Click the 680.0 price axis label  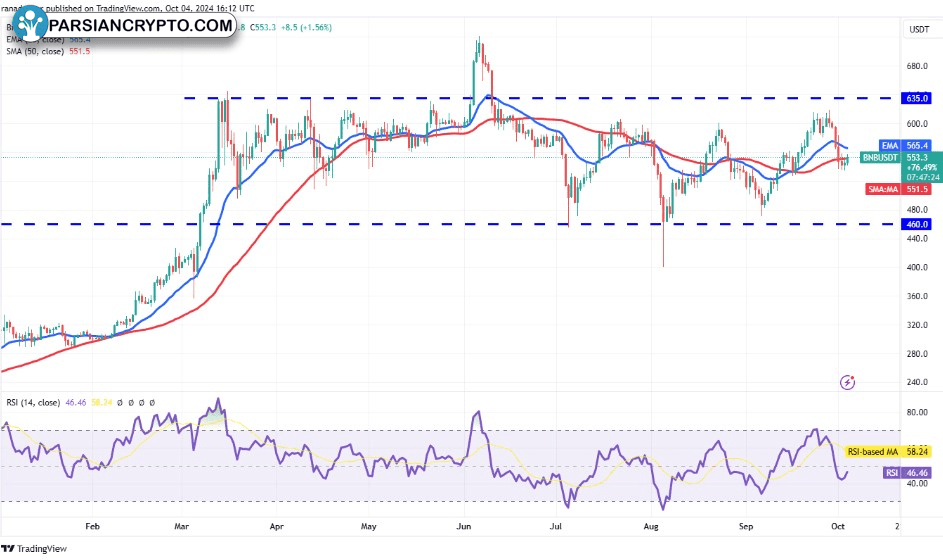917,66
